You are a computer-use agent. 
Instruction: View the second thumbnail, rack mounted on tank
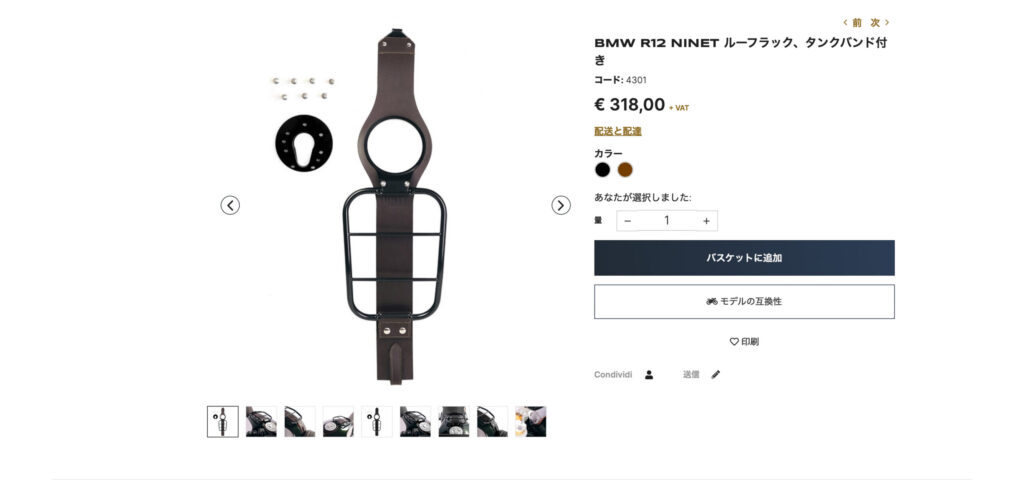pos(261,422)
